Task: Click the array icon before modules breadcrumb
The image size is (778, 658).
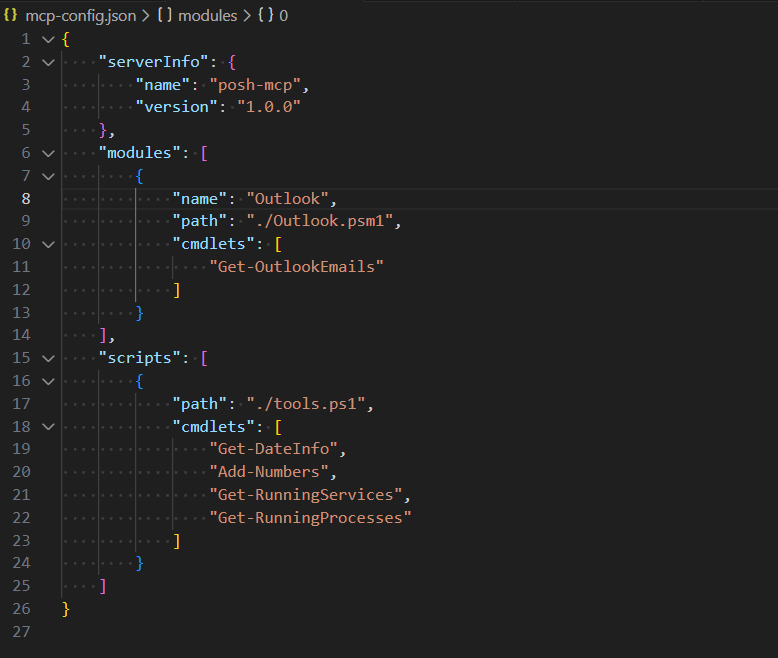Action: pyautogui.click(x=165, y=15)
